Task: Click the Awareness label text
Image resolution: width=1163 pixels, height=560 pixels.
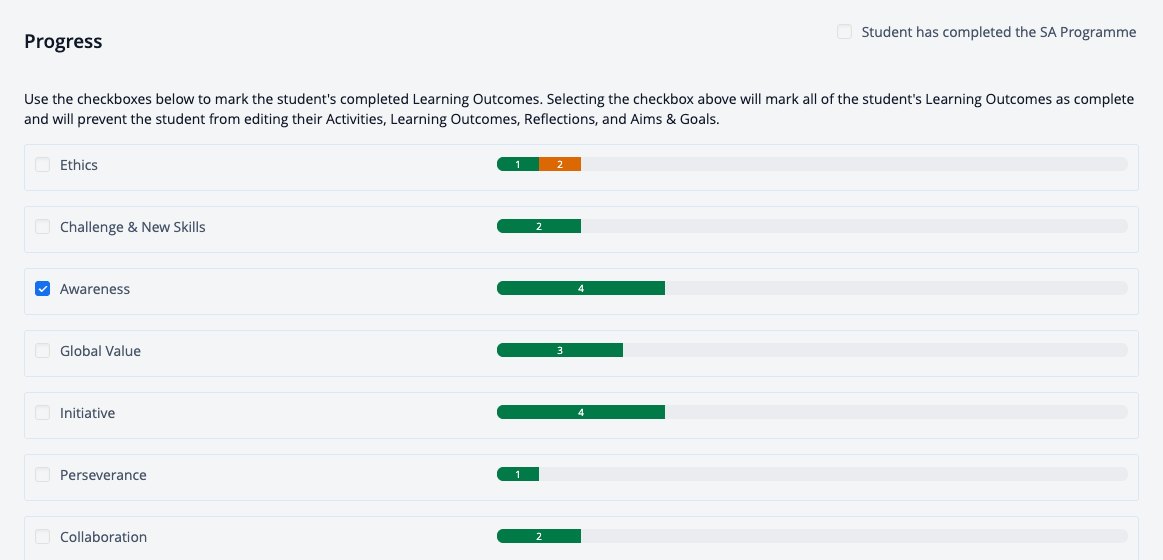Action: click(95, 289)
